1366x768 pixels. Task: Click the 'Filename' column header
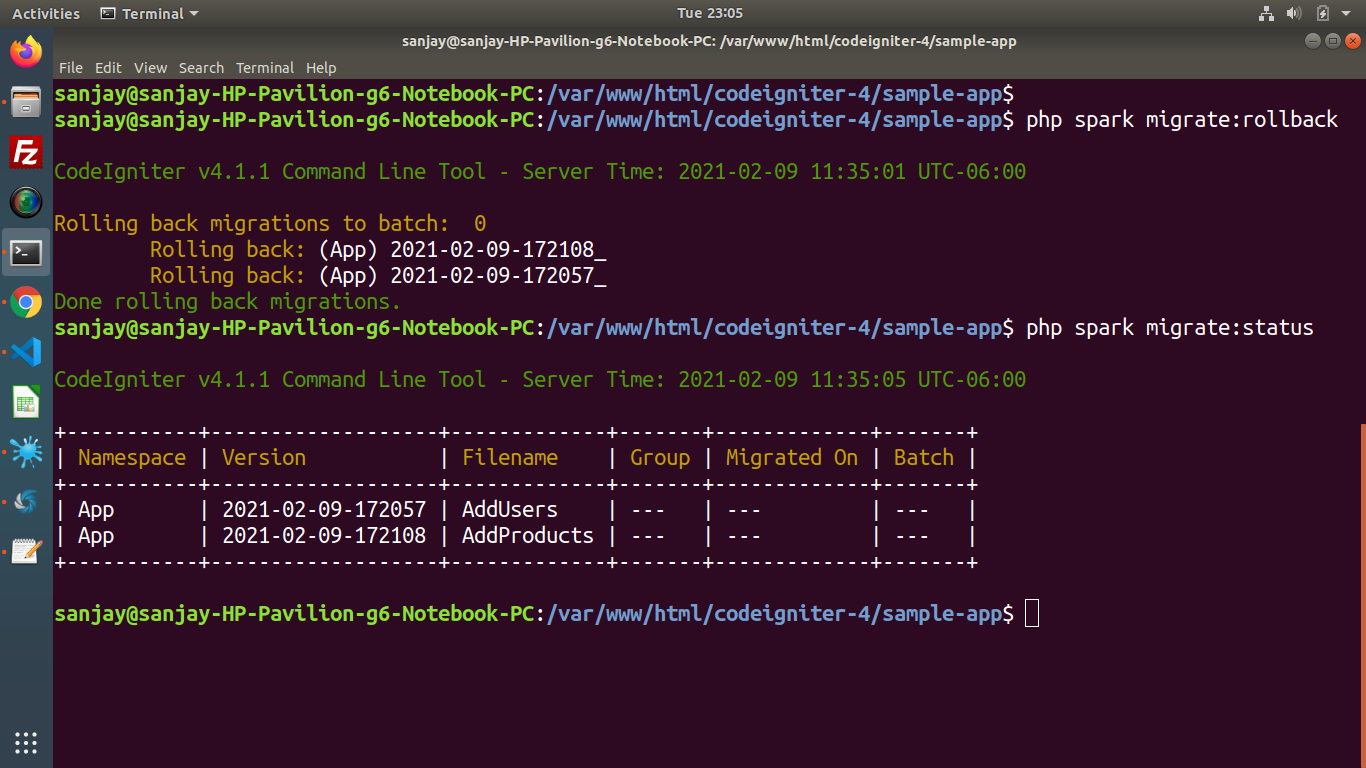pos(510,458)
